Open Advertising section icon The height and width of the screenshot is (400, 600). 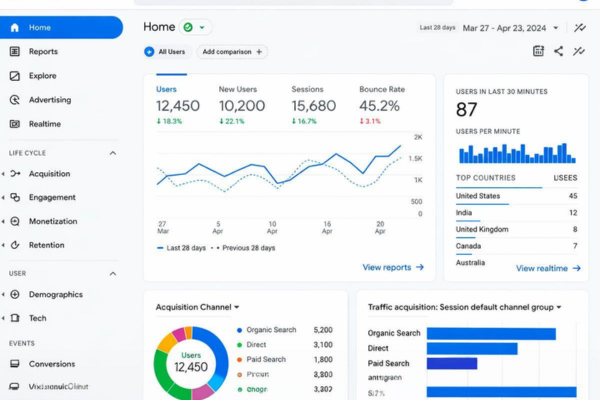tap(15, 100)
